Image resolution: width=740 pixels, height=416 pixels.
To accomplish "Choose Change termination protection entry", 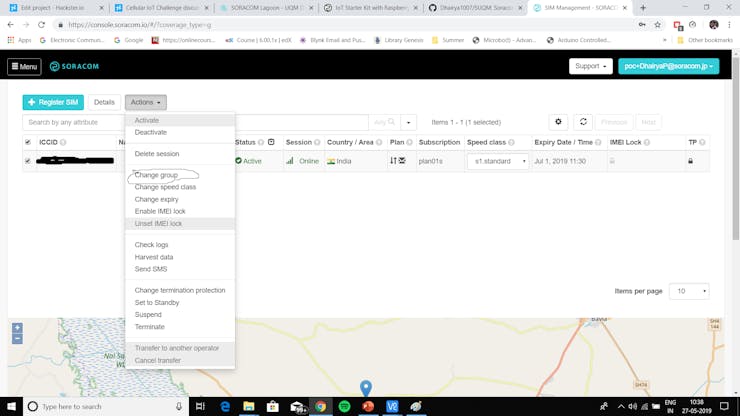I will 180,290.
